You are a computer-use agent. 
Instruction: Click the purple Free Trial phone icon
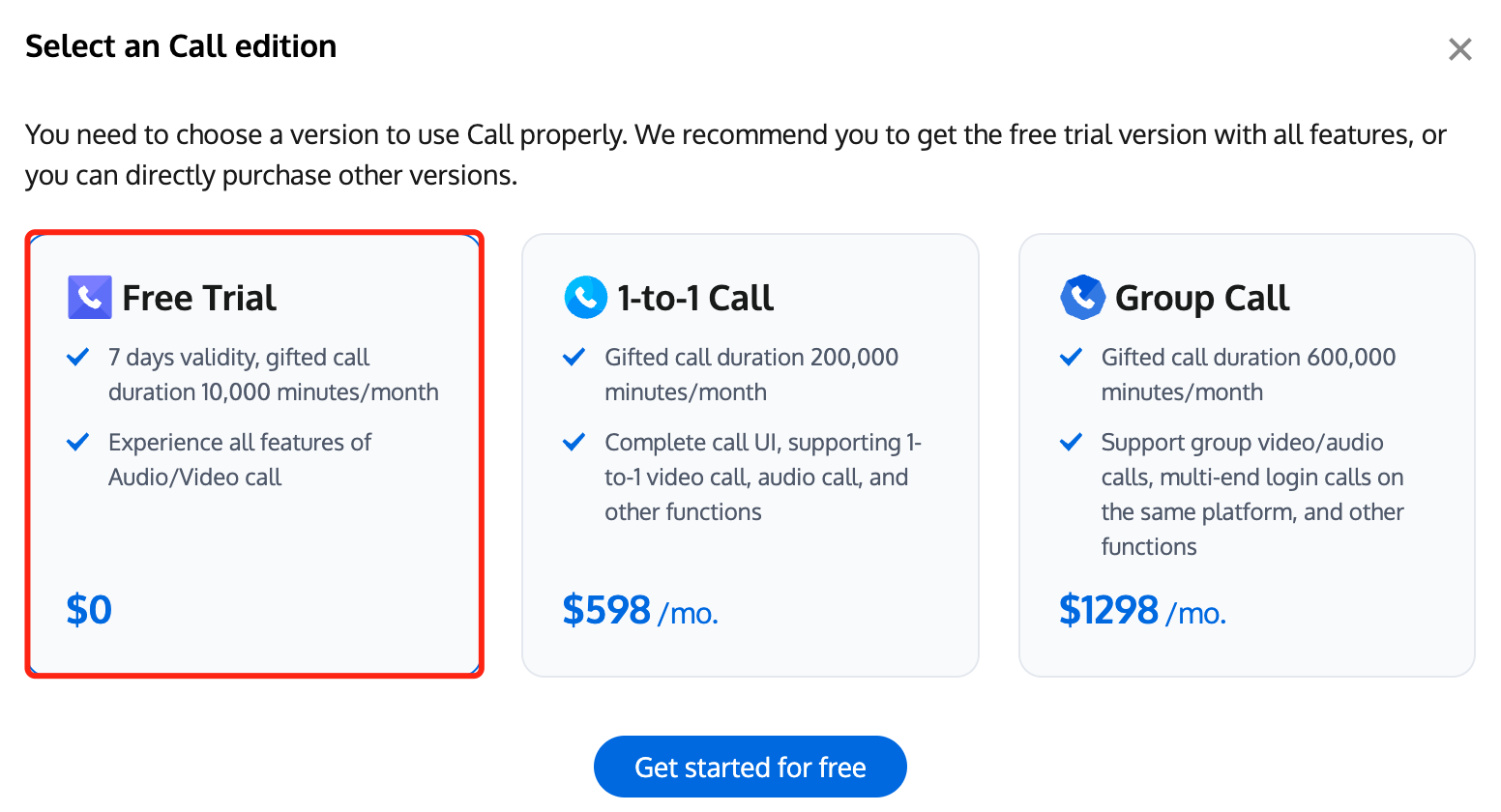[89, 298]
